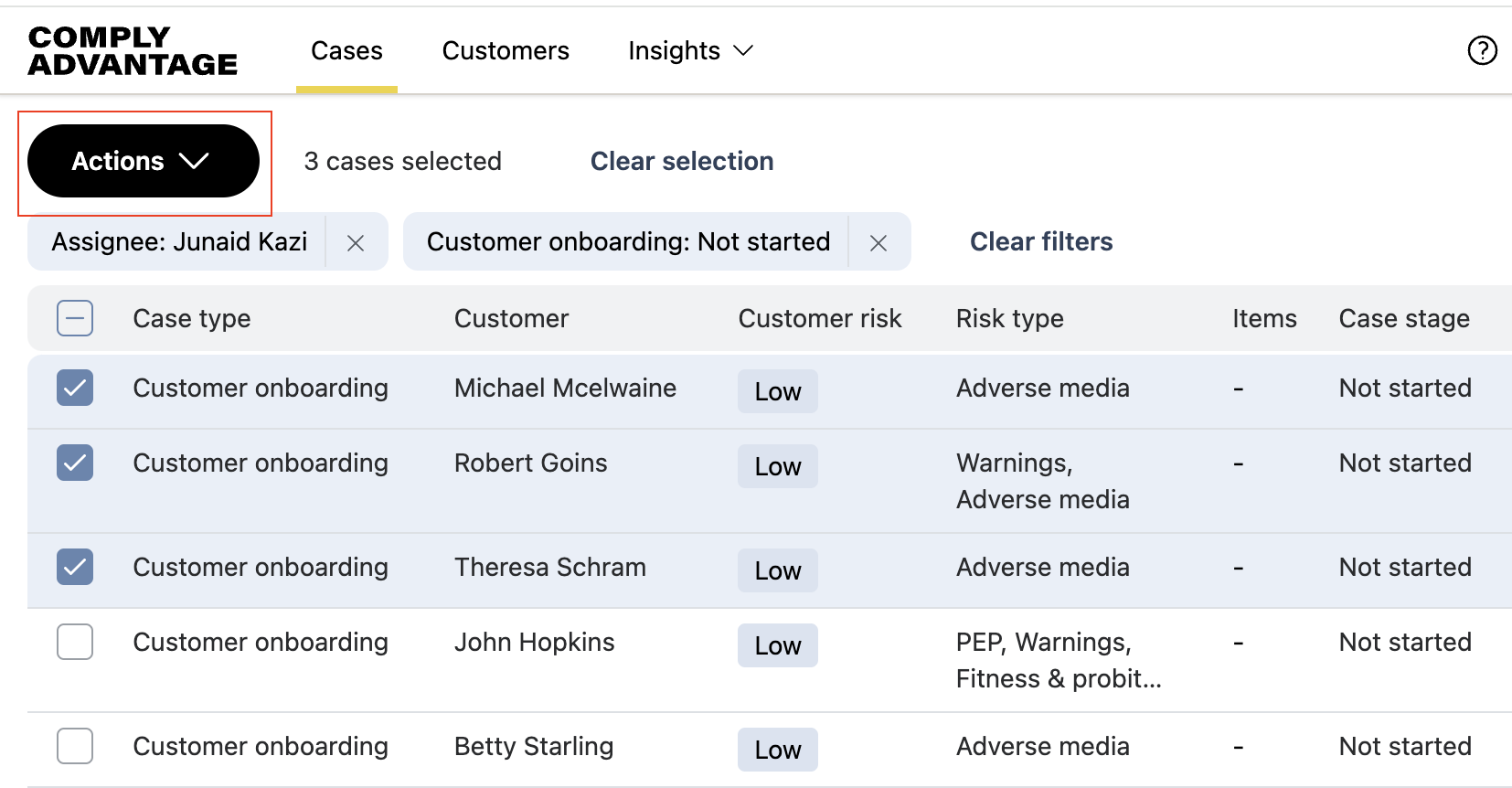Click the Customer risk column header
The height and width of the screenshot is (788, 1512).
(819, 318)
